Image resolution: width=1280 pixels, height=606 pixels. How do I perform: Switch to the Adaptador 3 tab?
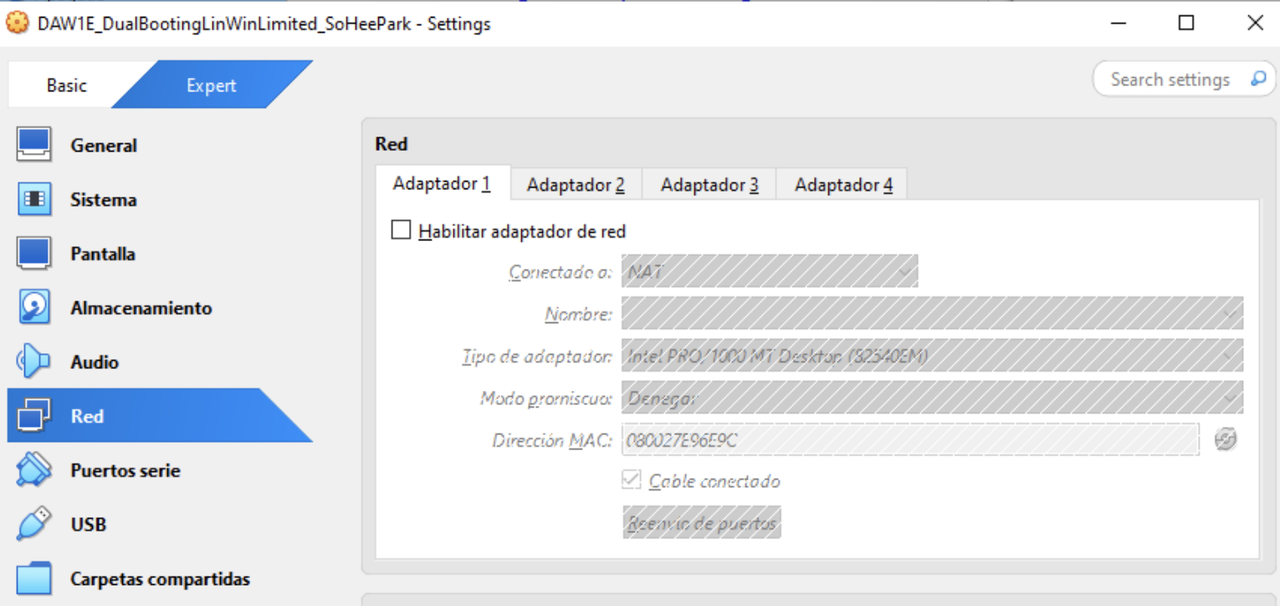(x=709, y=184)
